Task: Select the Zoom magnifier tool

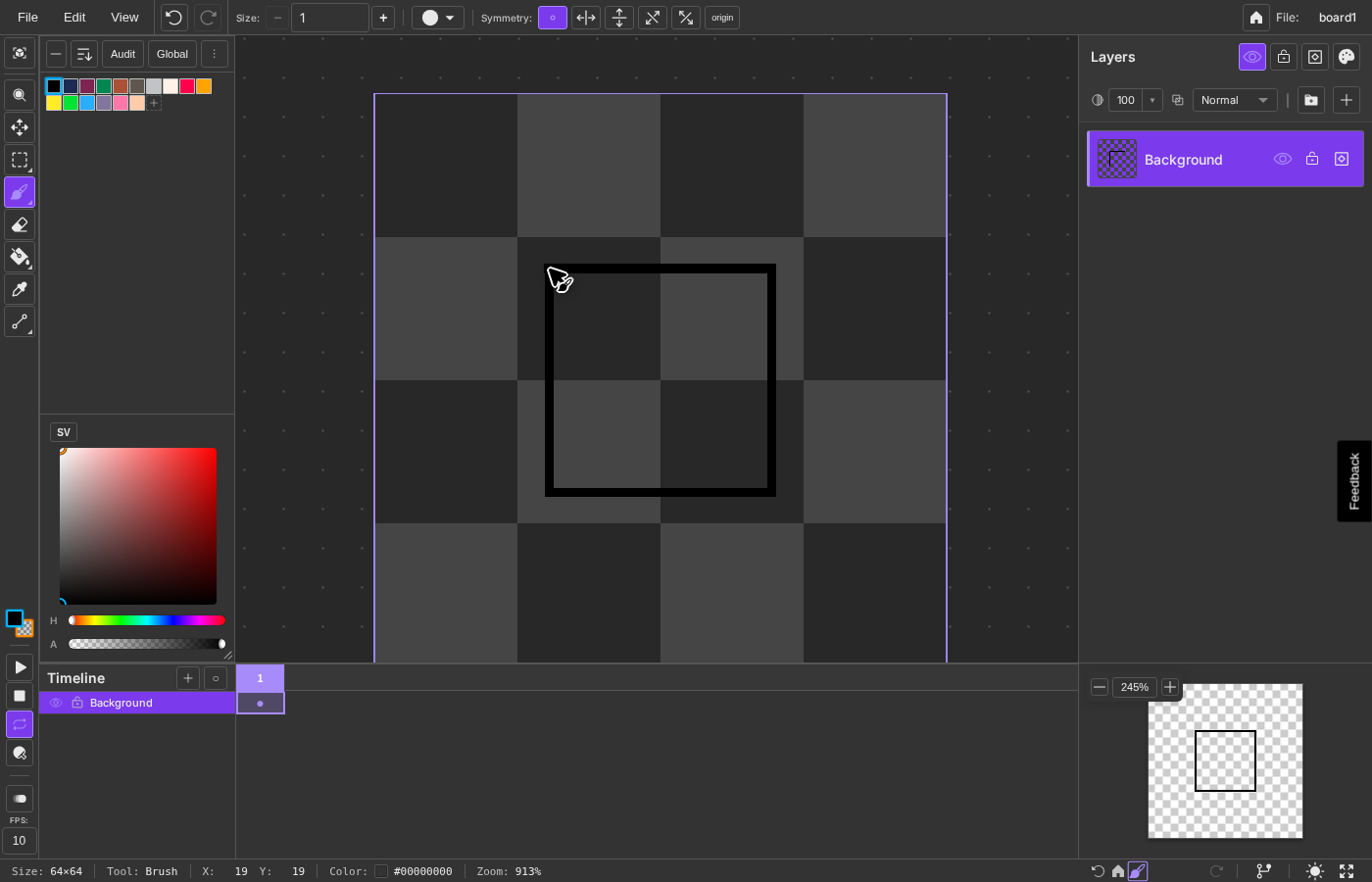Action: pyautogui.click(x=20, y=96)
